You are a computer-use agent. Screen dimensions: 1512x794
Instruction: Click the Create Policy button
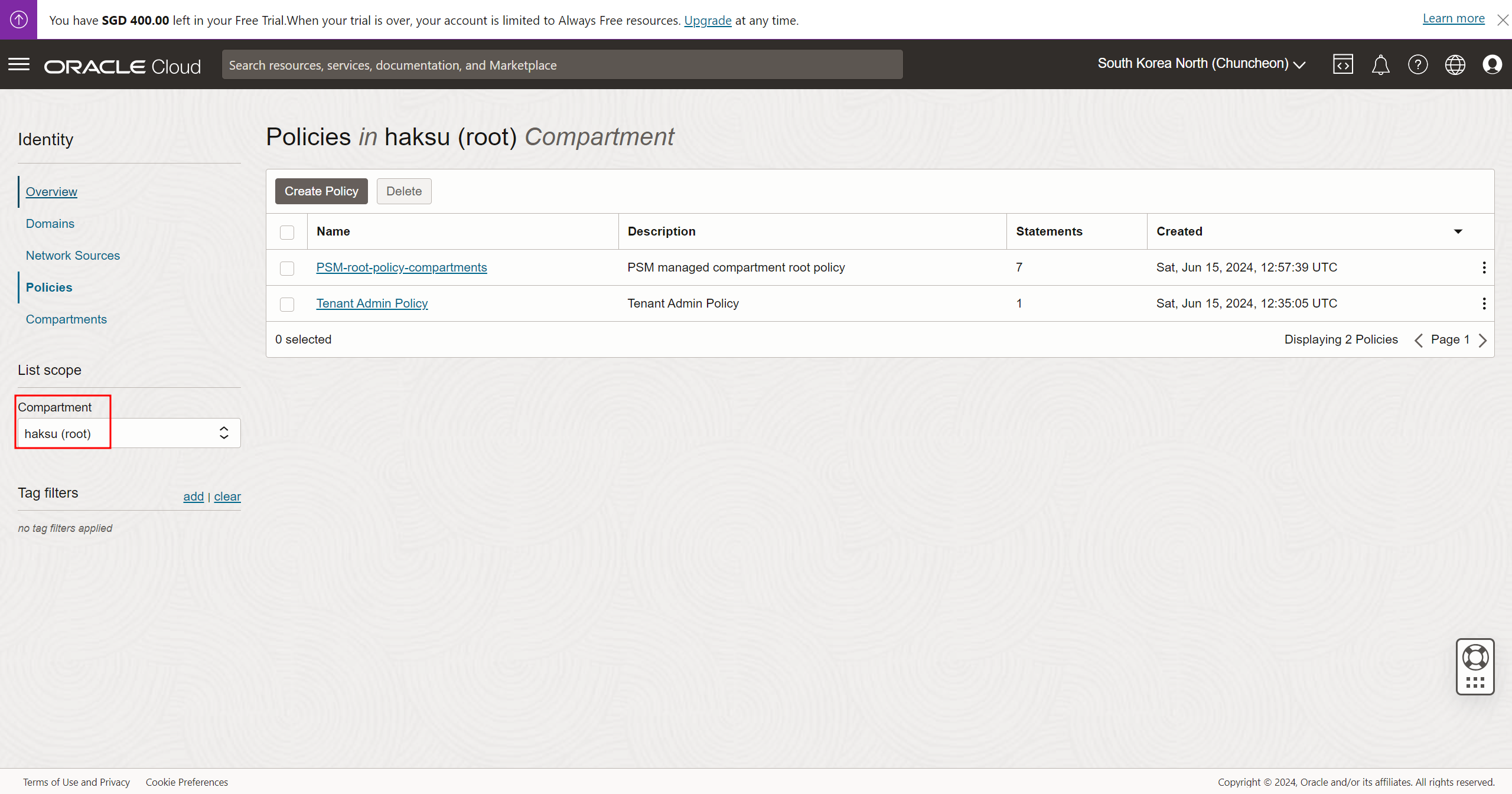(321, 191)
